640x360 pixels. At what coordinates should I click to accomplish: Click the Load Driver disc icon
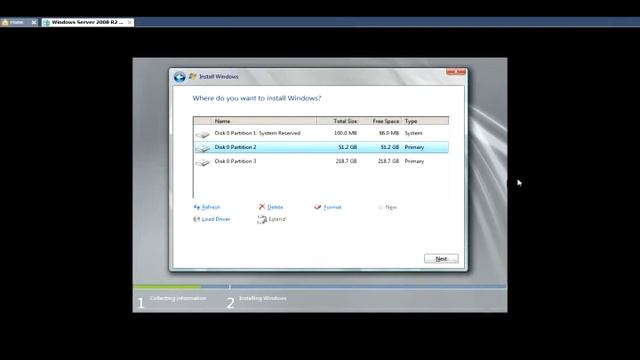(196, 219)
